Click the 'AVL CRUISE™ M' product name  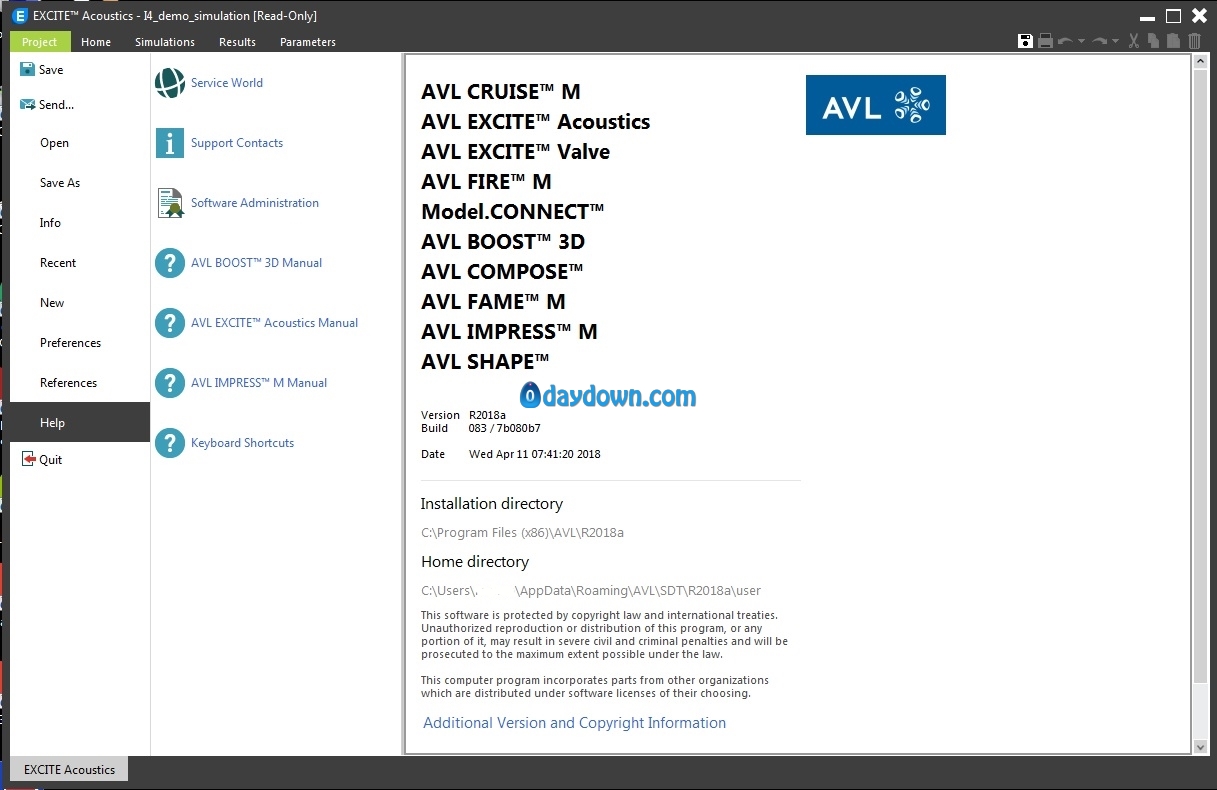[501, 92]
